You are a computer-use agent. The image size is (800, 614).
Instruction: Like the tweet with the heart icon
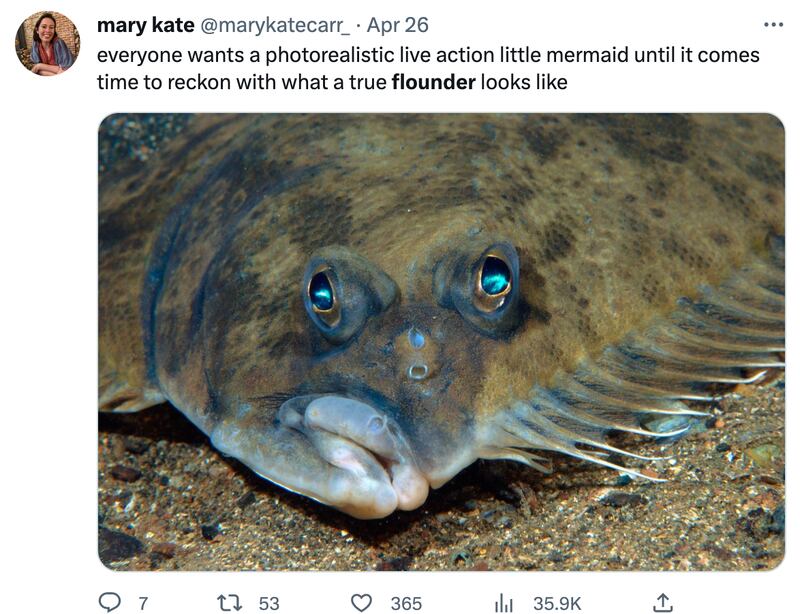362,602
